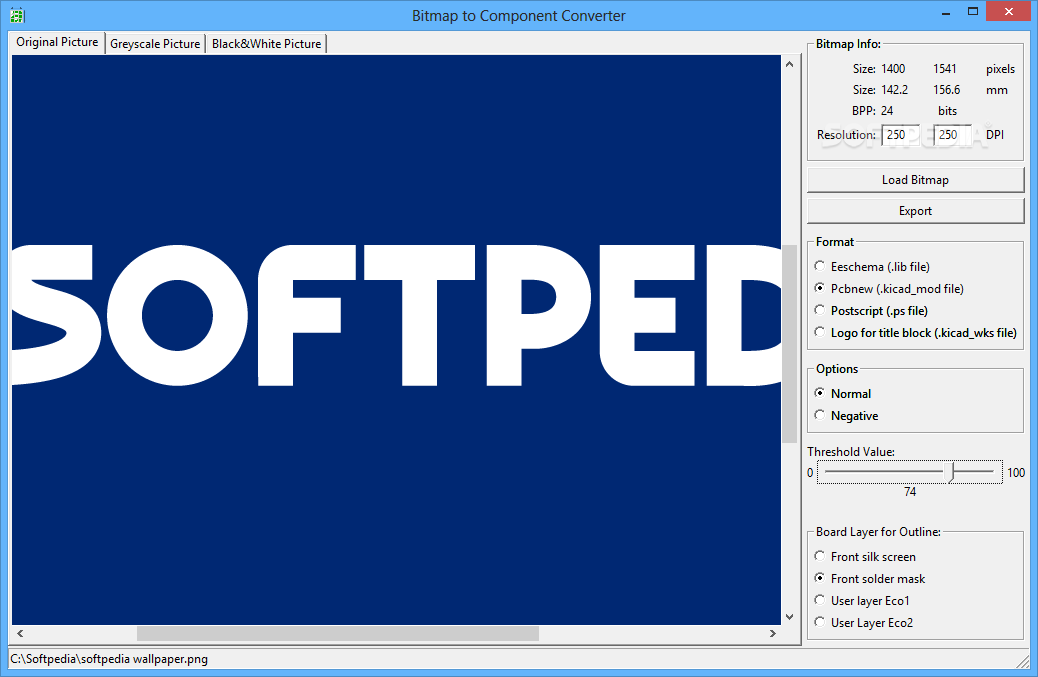1038x677 pixels.
Task: Select Pcbnew (.kicad_mod file) format
Action: pos(889,289)
